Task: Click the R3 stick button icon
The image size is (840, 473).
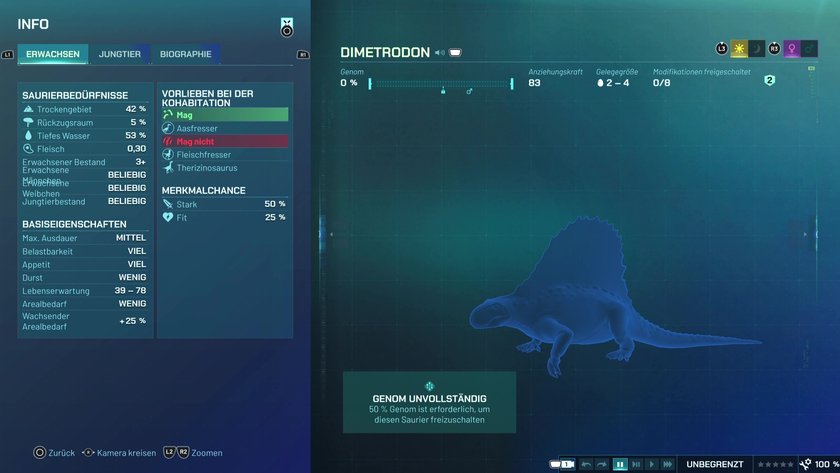Action: coord(774,49)
